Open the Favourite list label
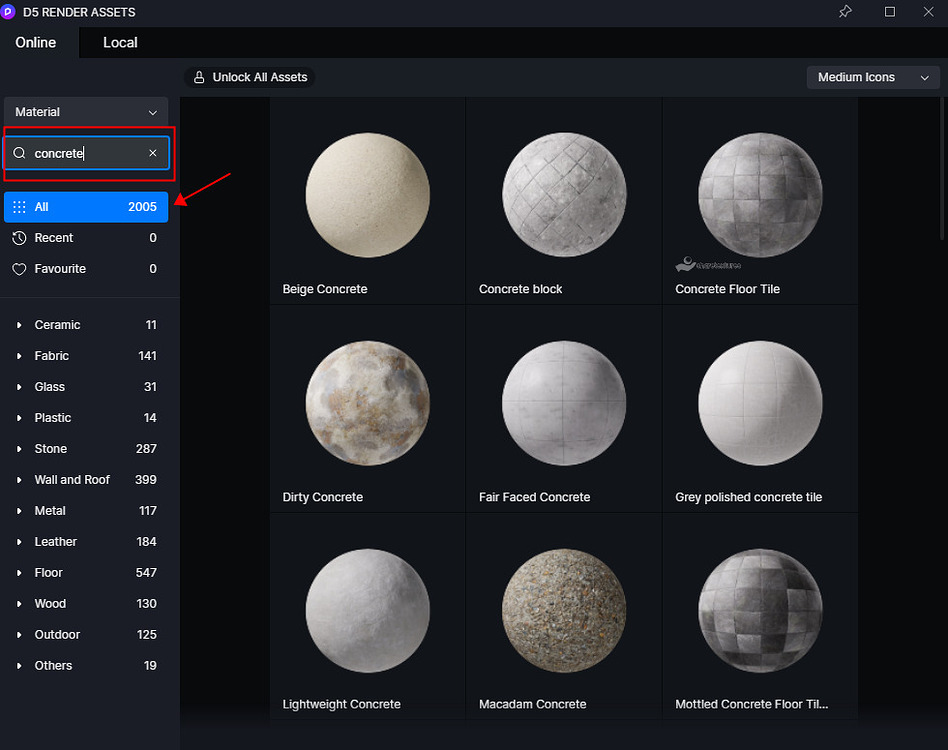This screenshot has width=948, height=750. click(60, 269)
